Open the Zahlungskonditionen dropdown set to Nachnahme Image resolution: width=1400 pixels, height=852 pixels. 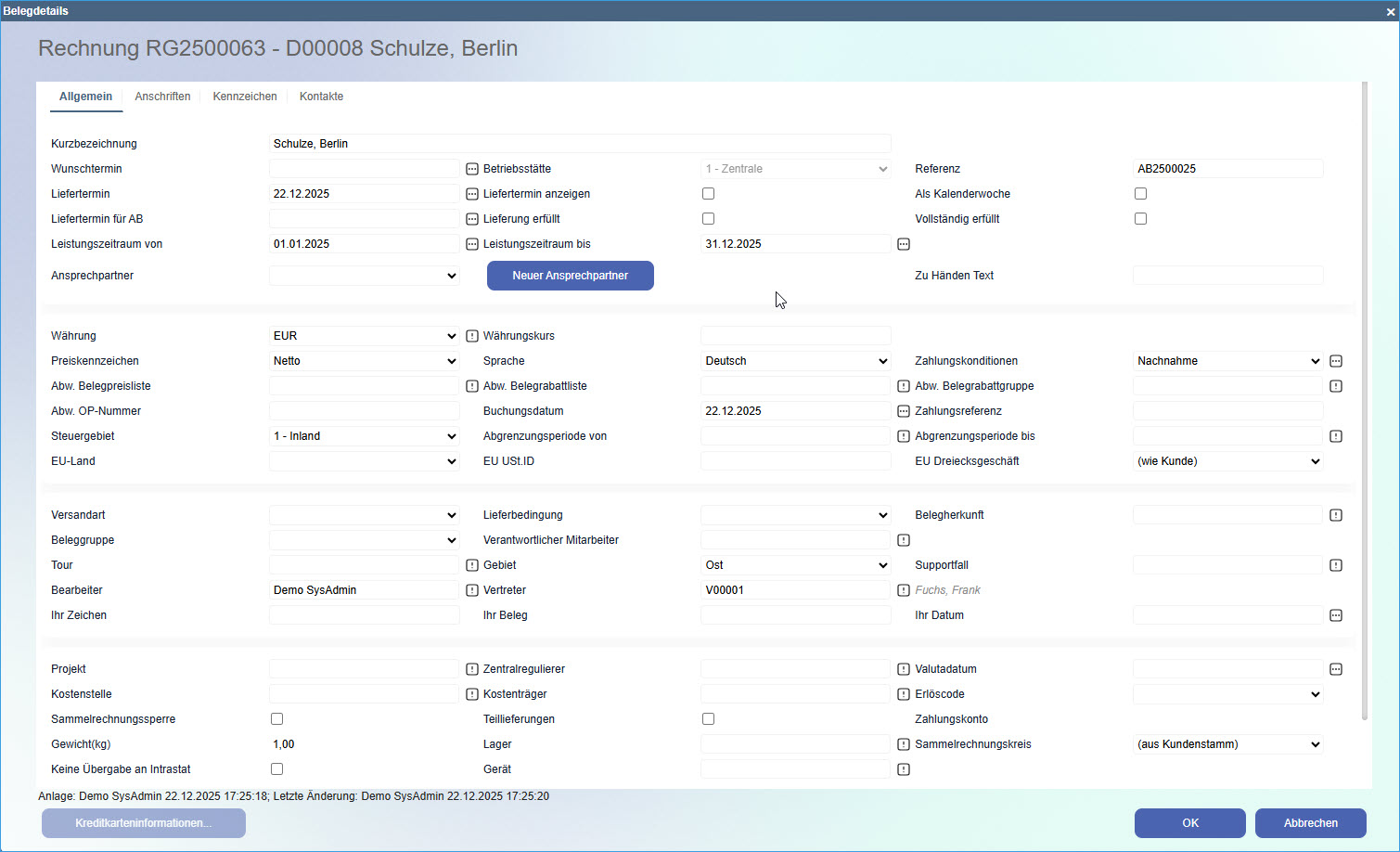(x=1228, y=361)
